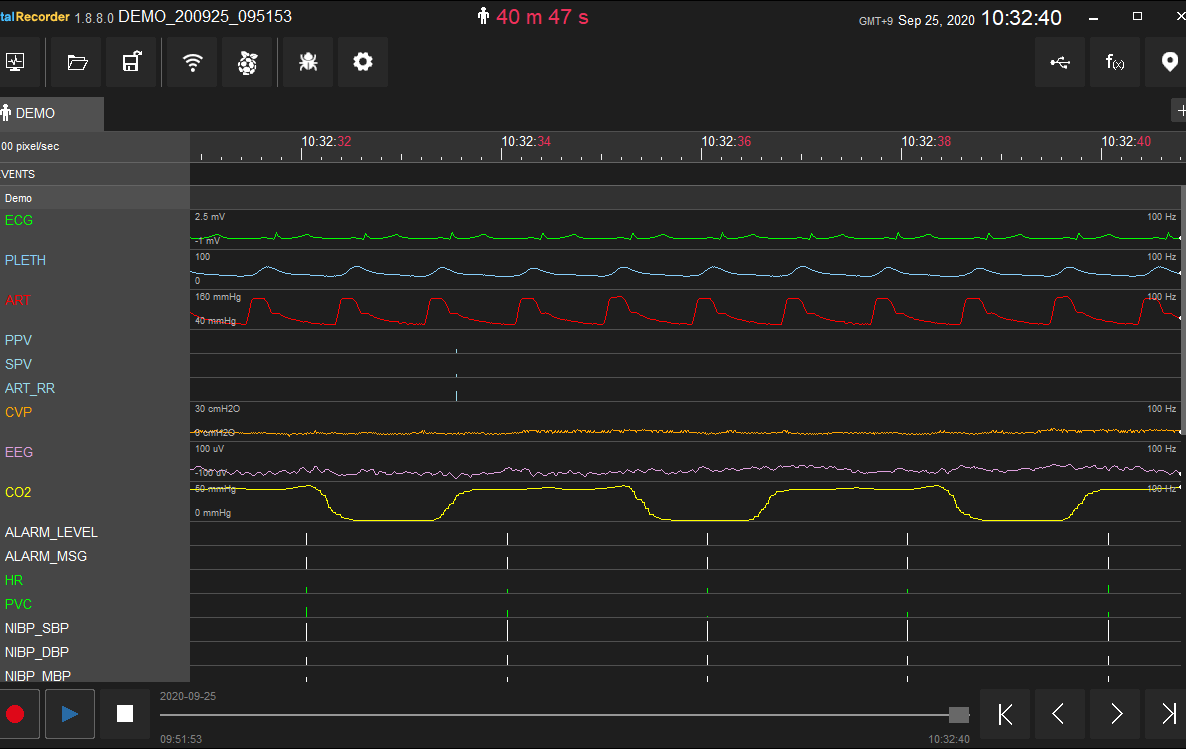Click the bug debug icon
This screenshot has height=749, width=1186.
[308, 62]
